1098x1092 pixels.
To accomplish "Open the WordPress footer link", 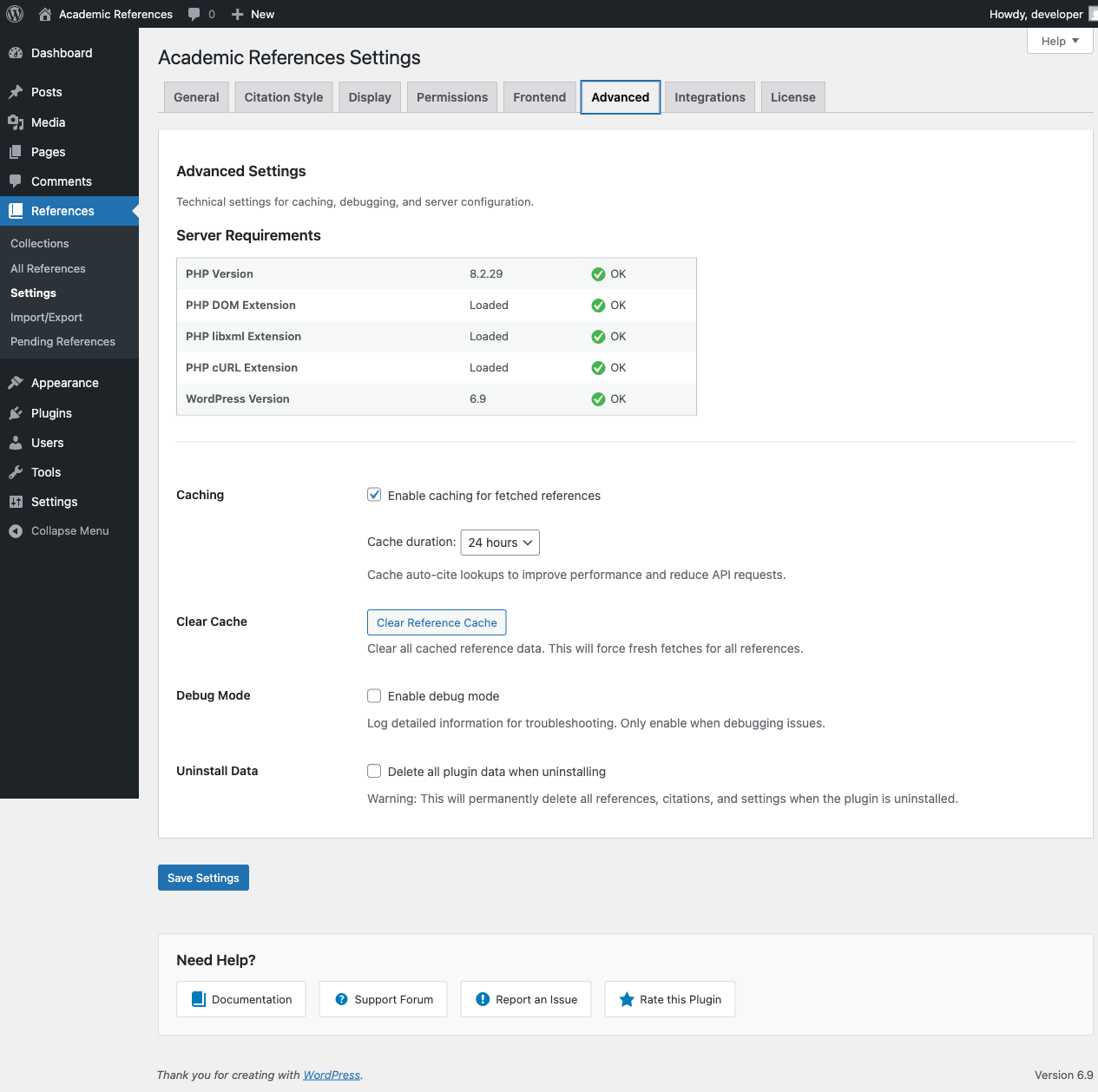I will tap(332, 1075).
